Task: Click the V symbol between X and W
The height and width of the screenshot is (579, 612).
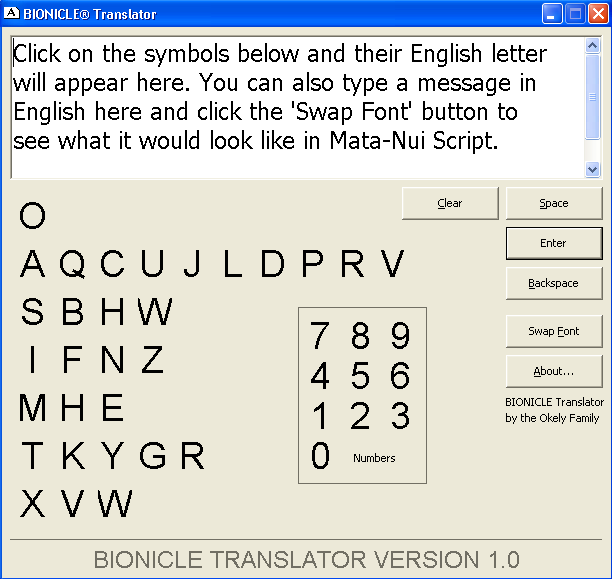Action: pos(73,504)
